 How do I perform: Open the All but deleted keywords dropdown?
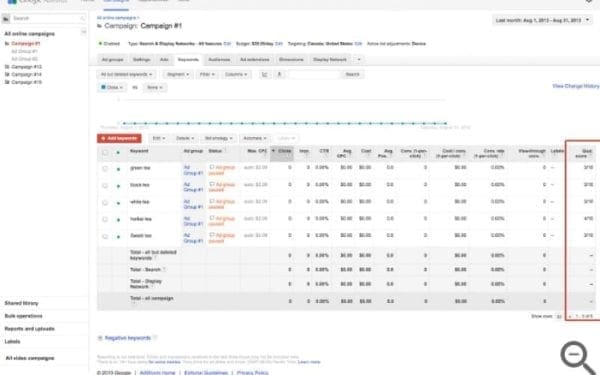pyautogui.click(x=126, y=74)
